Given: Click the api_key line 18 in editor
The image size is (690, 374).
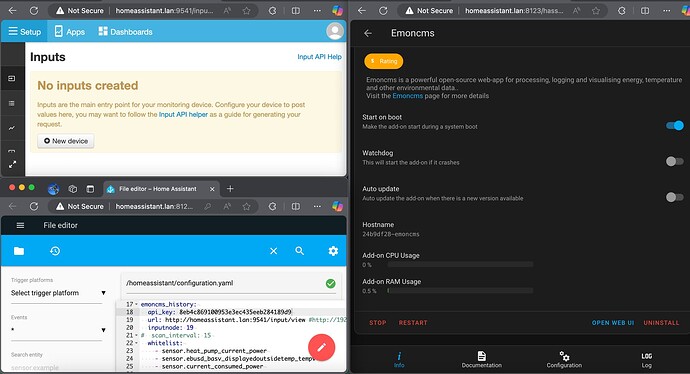Looking at the screenshot, I should tap(220, 312).
